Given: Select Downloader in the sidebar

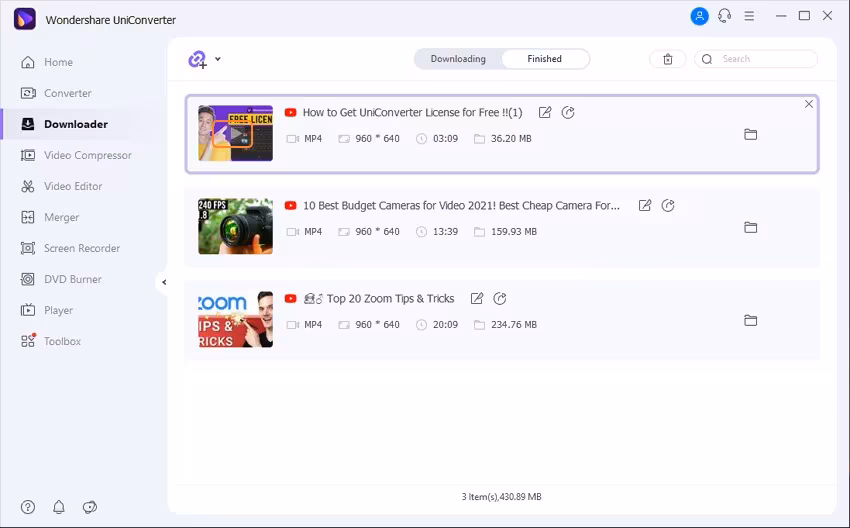Looking at the screenshot, I should [65, 124].
